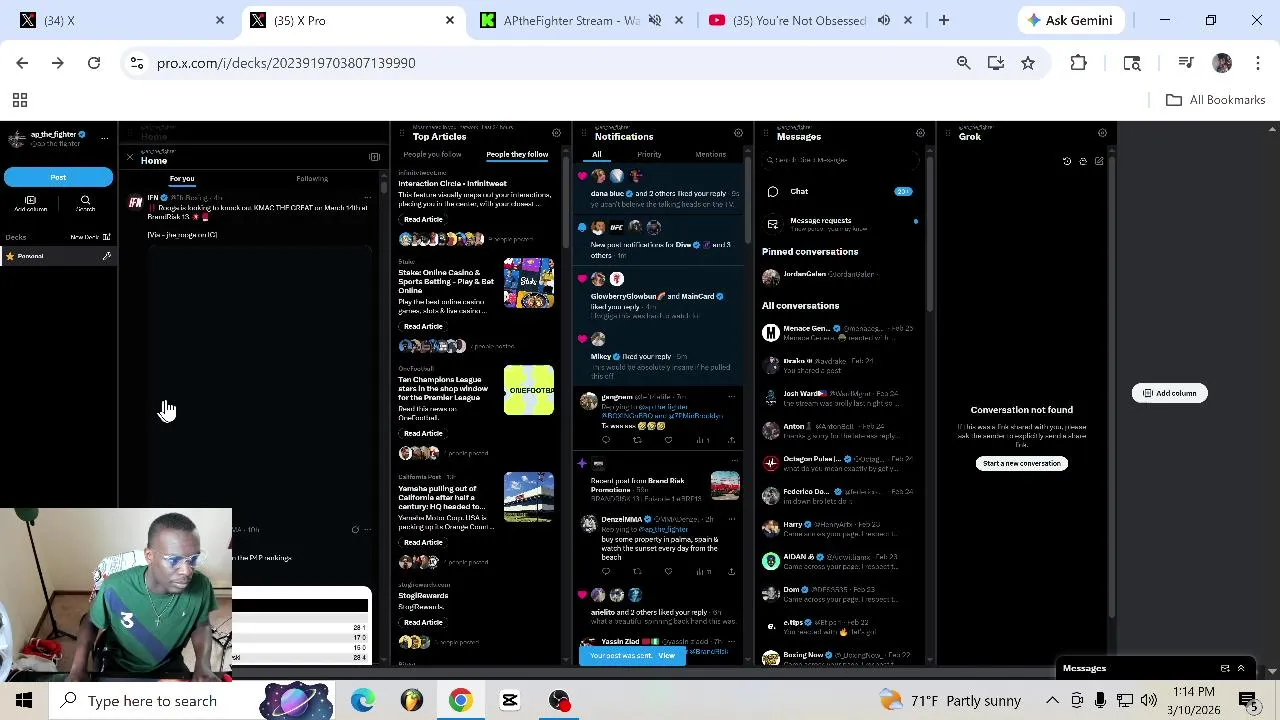Viewport: 1280px width, 720px height.
Task: Open Message requests in Messages column
Action: pyautogui.click(x=840, y=223)
